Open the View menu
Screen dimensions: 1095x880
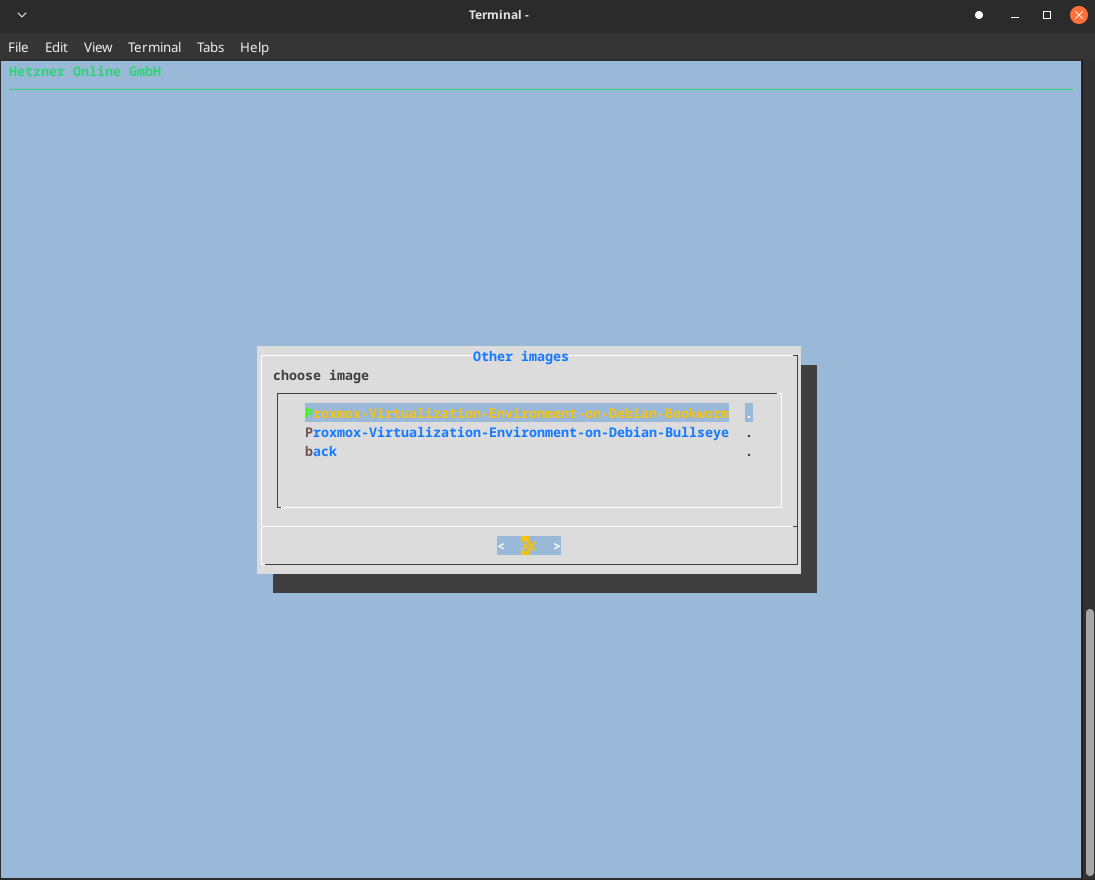(x=98, y=47)
